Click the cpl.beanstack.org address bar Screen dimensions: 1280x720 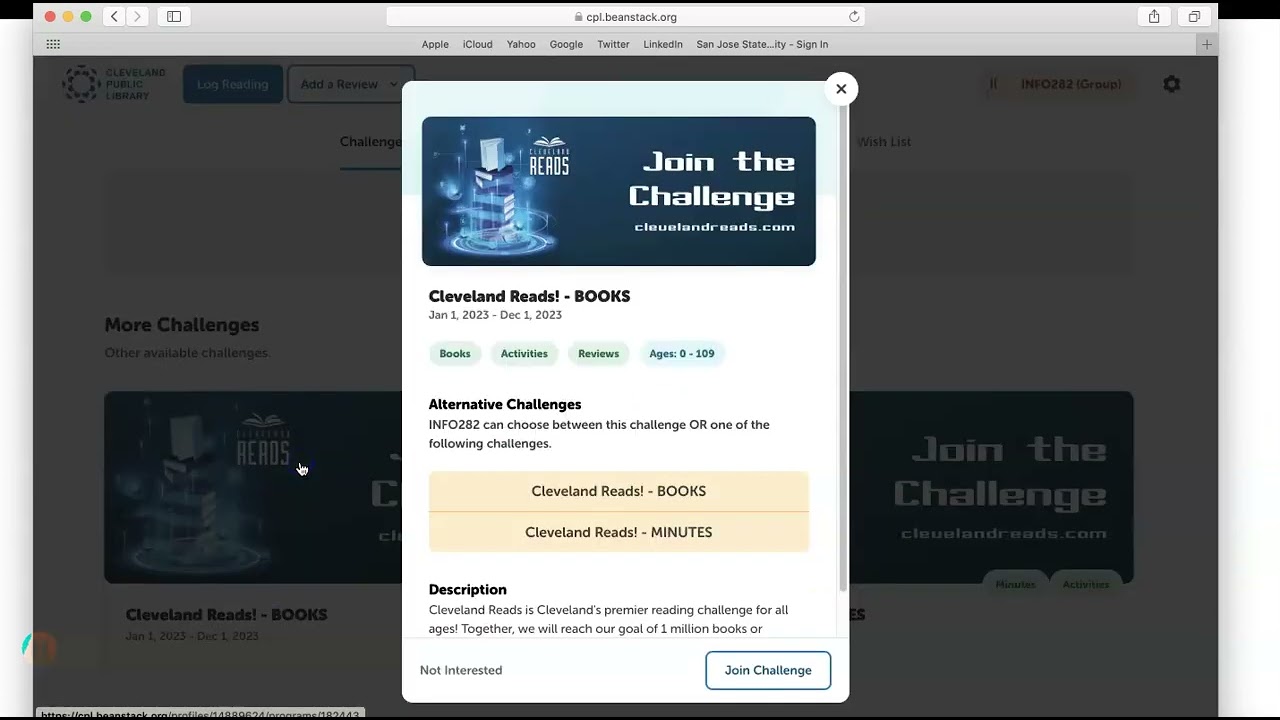click(x=625, y=17)
